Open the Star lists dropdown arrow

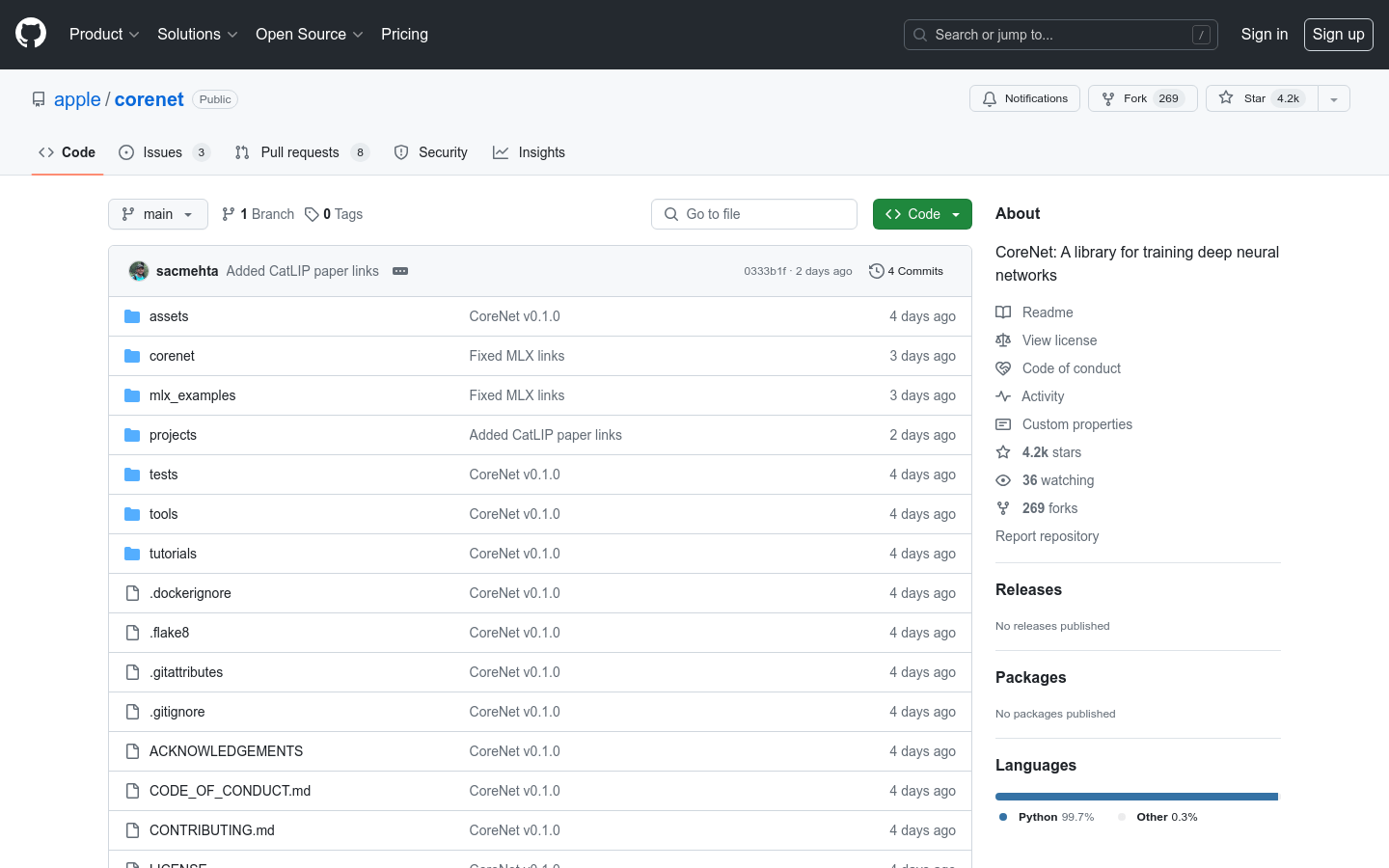tap(1334, 98)
